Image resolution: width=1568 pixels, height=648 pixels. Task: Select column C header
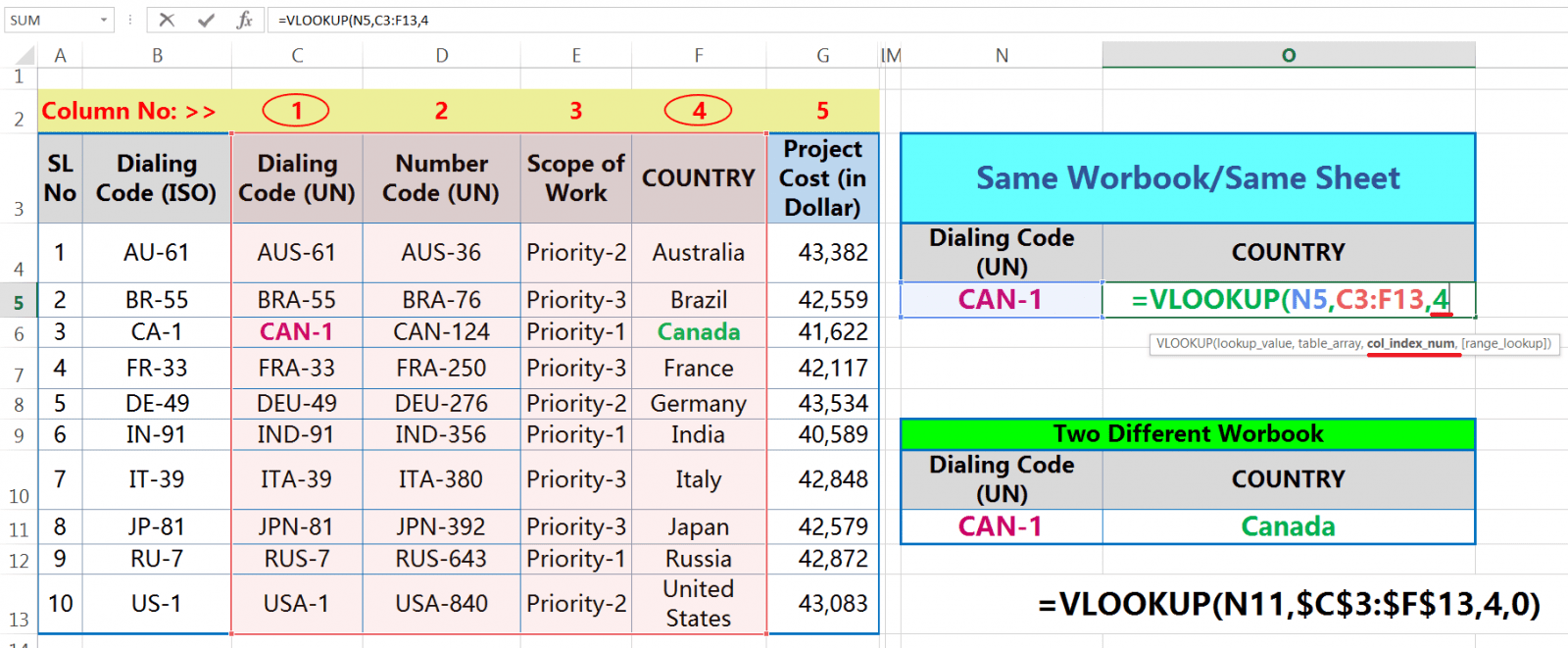click(x=297, y=56)
